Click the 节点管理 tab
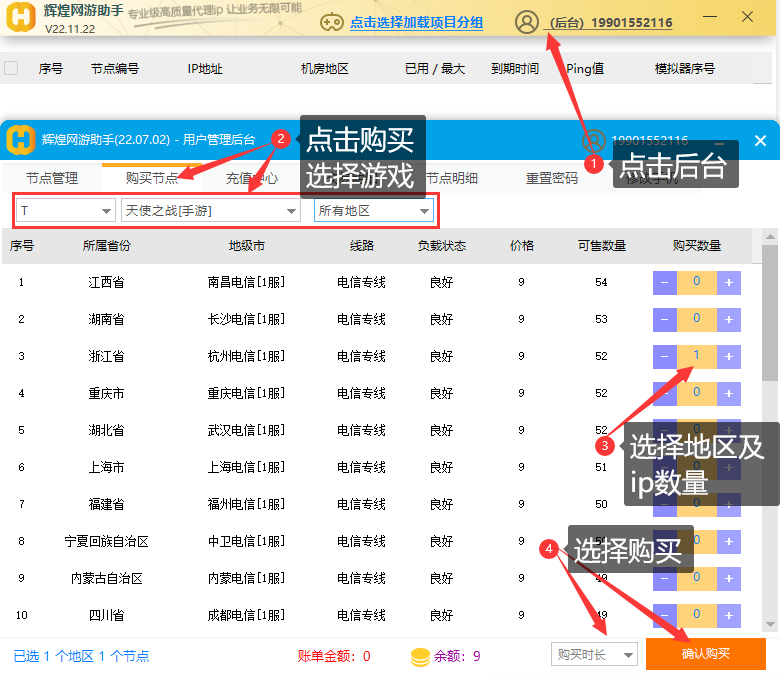This screenshot has width=780, height=677. pos(52,178)
